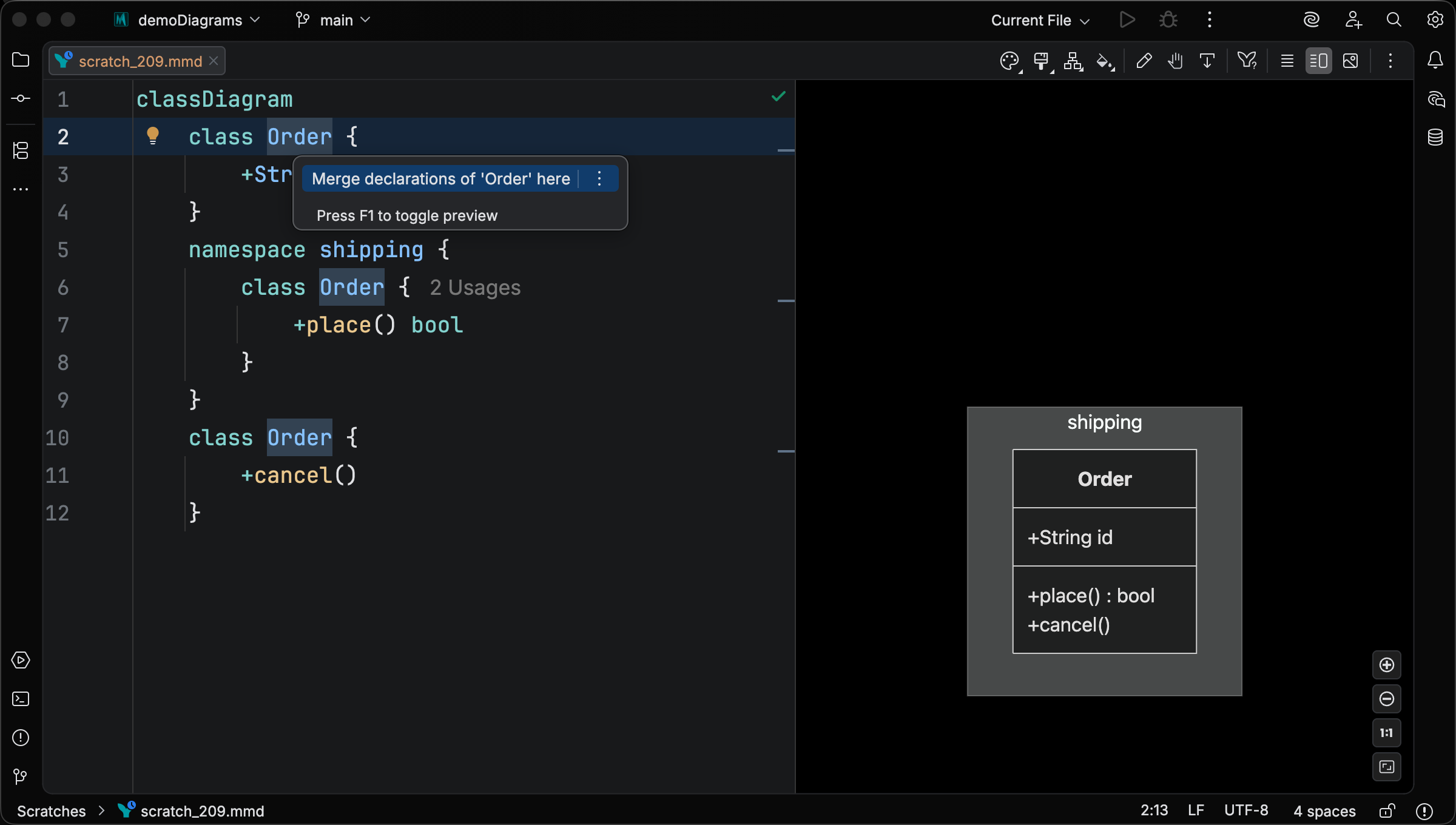1456x825 pixels.
Task: Open intention options three-dot submenu
Action: (x=599, y=179)
